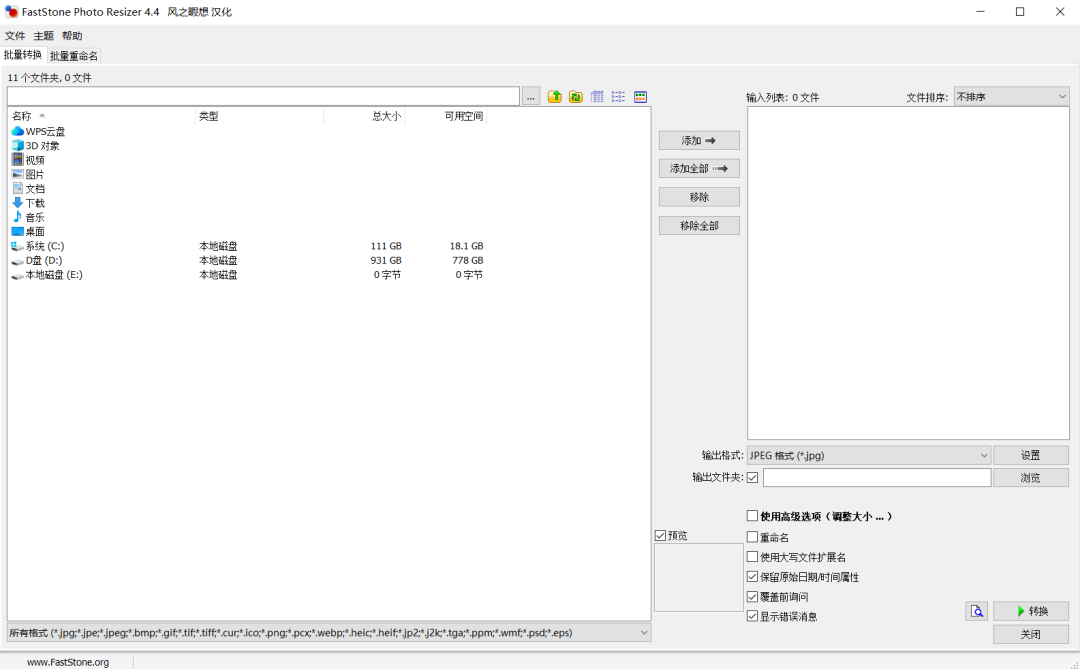Click the 111 GB total size cell
The image size is (1080, 669).
[x=386, y=246]
